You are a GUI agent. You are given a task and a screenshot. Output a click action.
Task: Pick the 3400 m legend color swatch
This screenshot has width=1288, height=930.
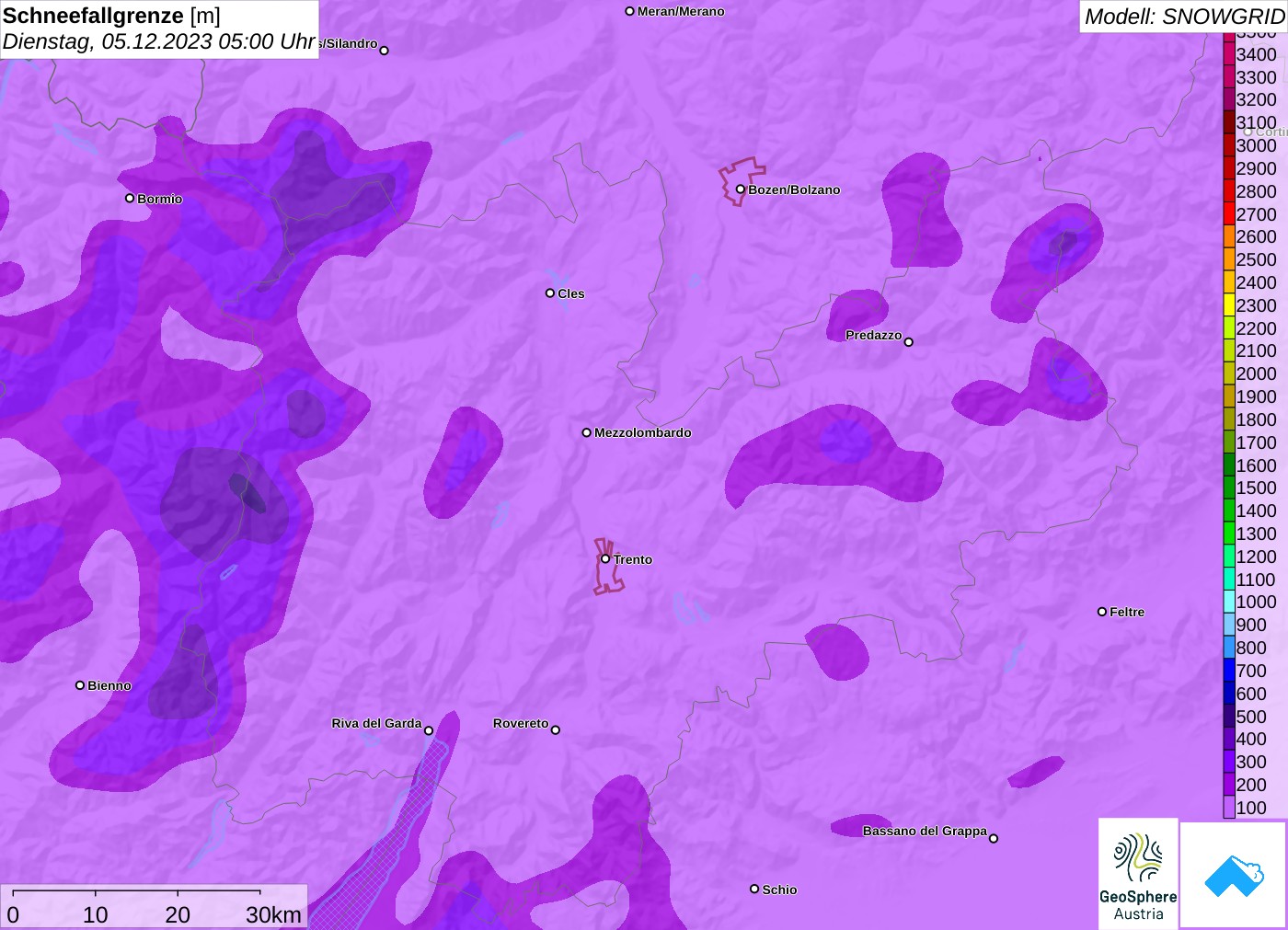(1229, 54)
